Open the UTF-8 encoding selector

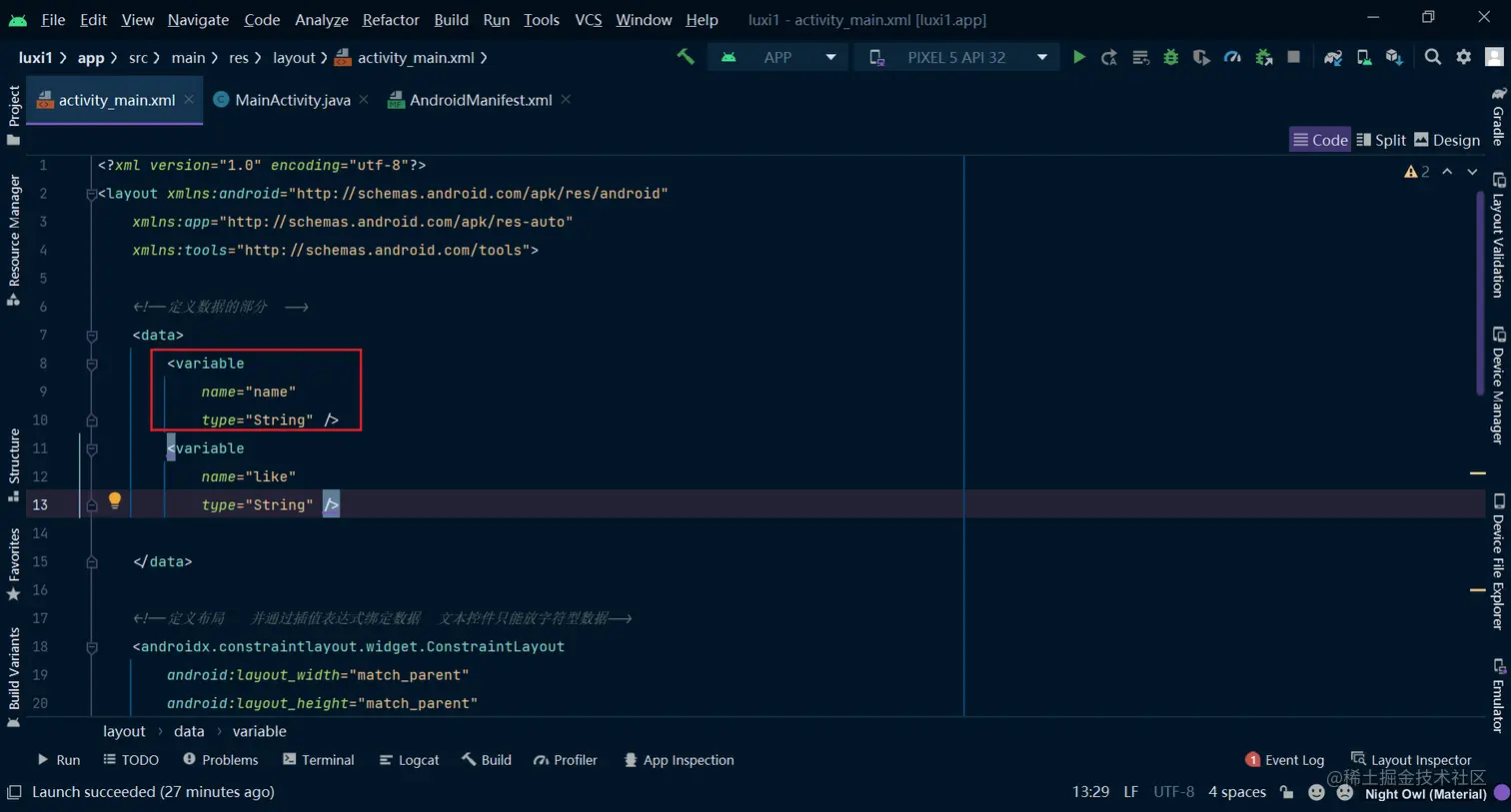pos(1173,792)
